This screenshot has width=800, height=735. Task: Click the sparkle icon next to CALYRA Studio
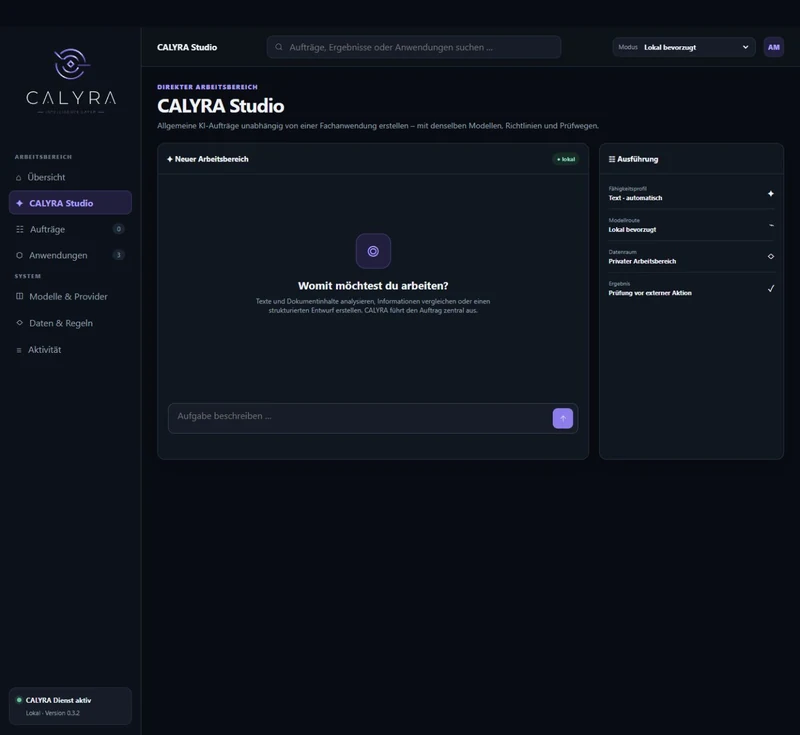pos(19,203)
